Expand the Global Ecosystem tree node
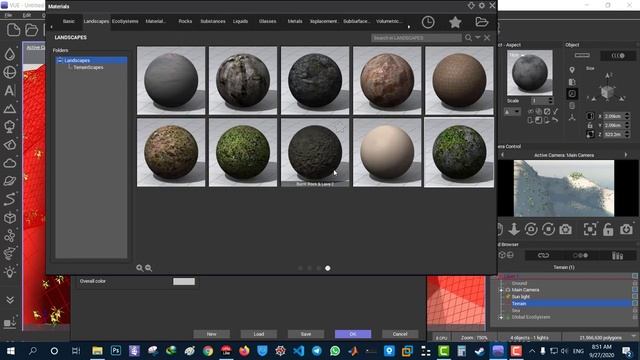 [x=501, y=317]
